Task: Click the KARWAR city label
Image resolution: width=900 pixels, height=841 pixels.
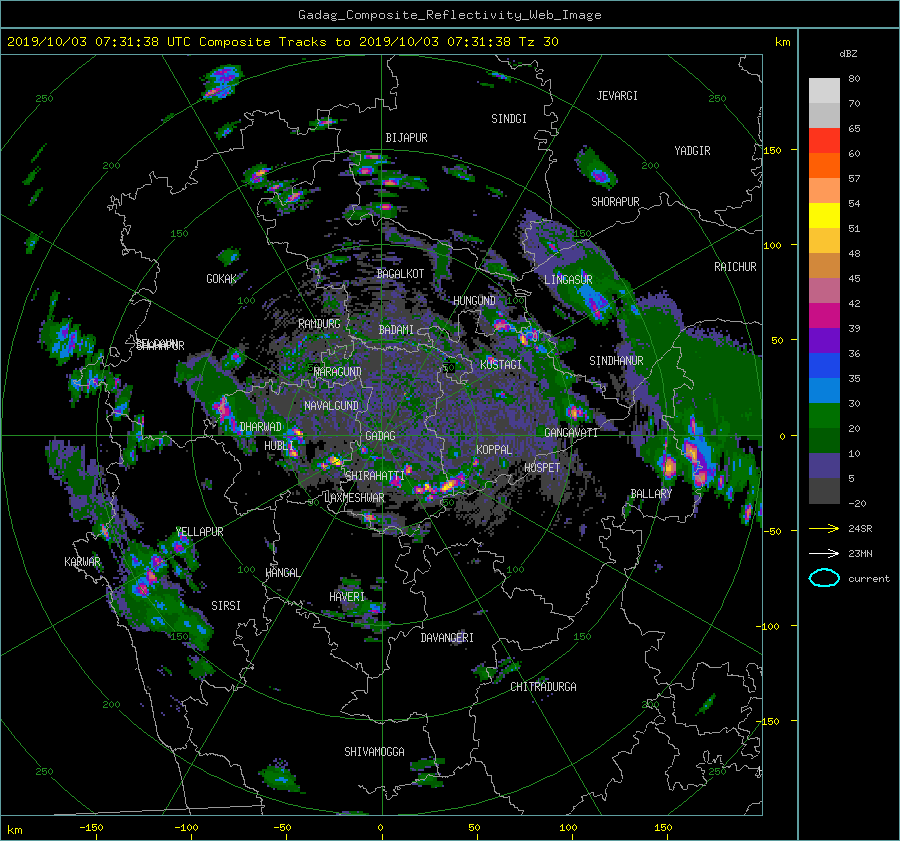Action: pos(82,561)
